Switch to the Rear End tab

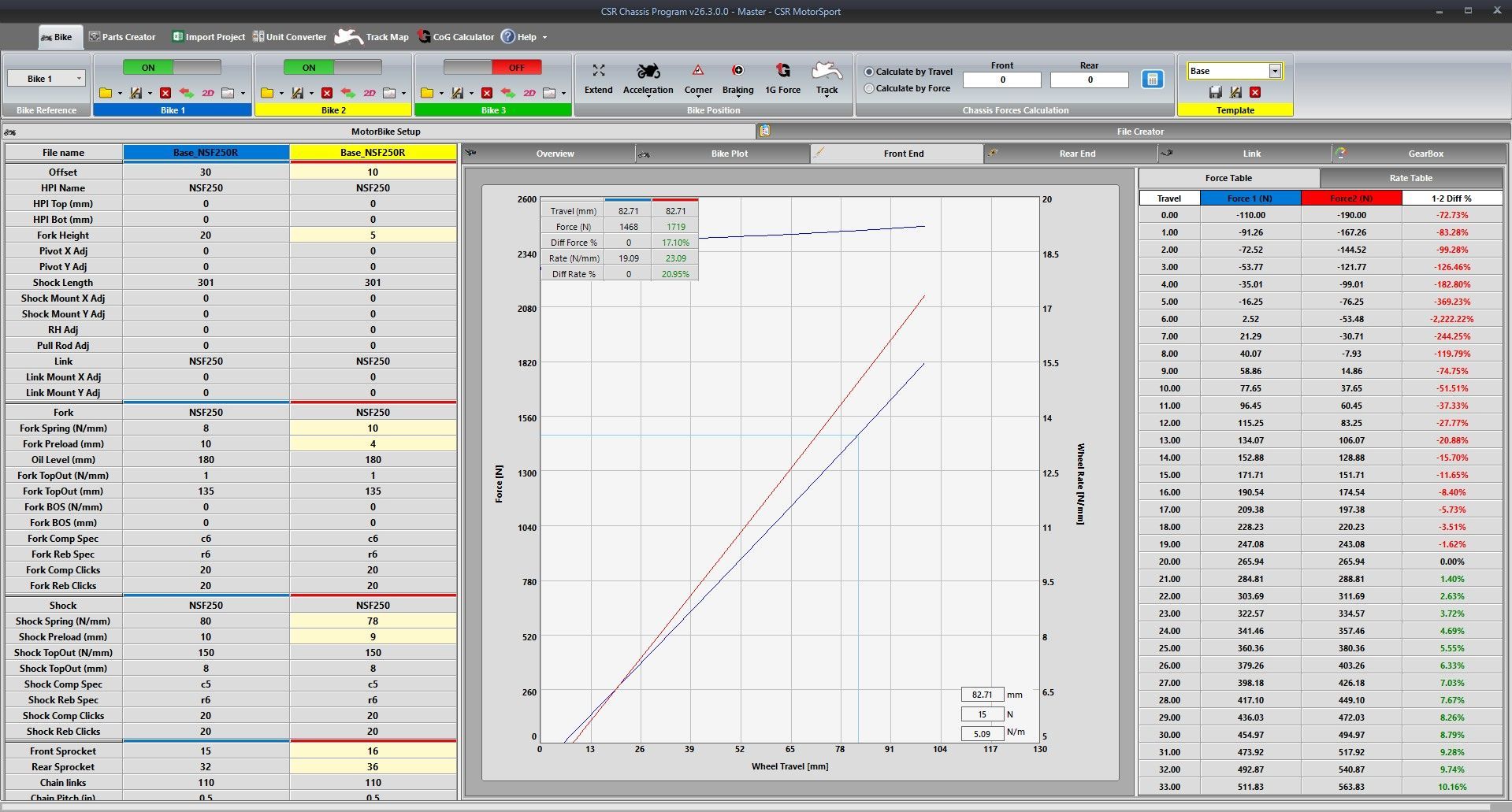[1076, 154]
